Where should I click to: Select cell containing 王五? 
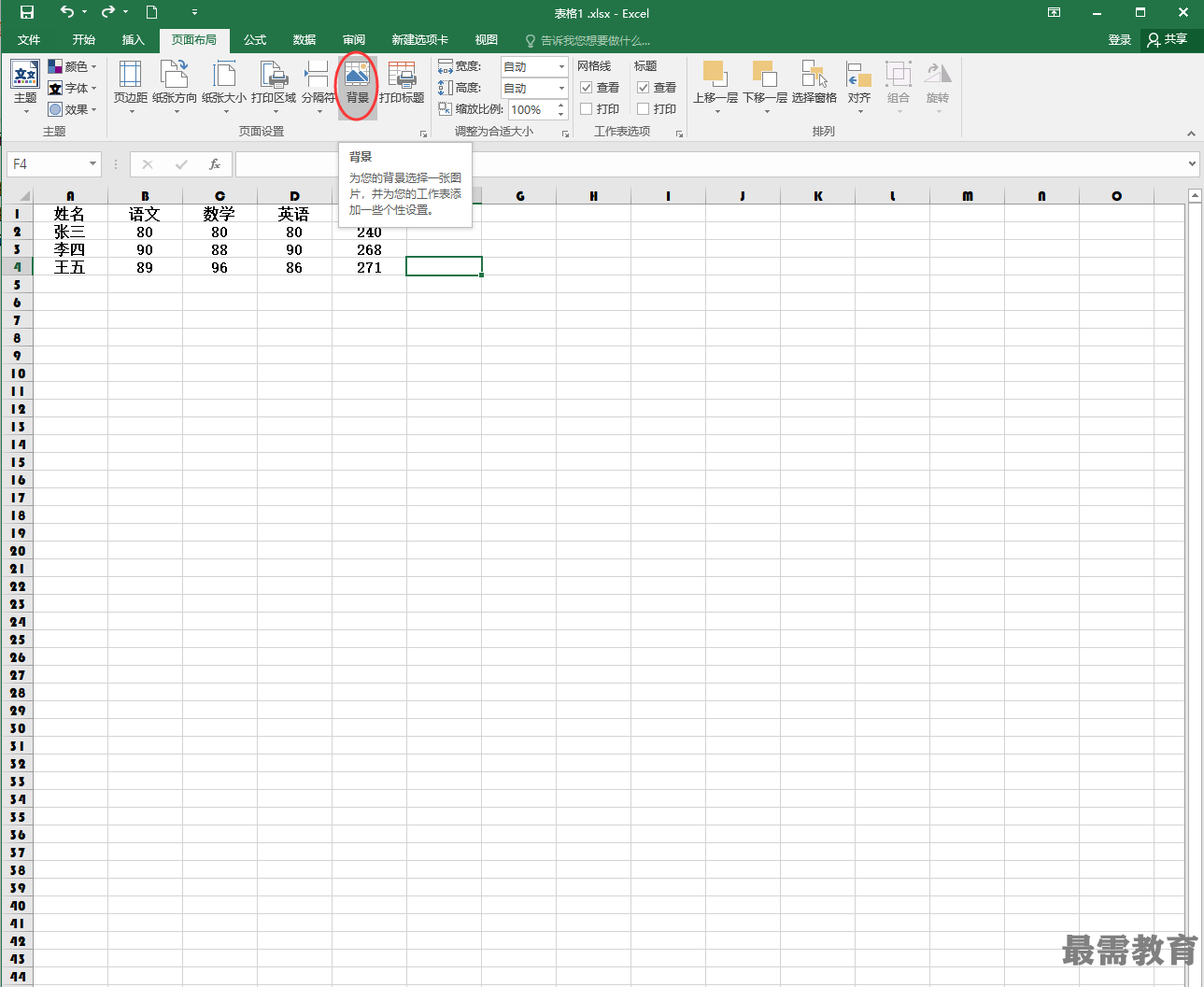(x=70, y=267)
